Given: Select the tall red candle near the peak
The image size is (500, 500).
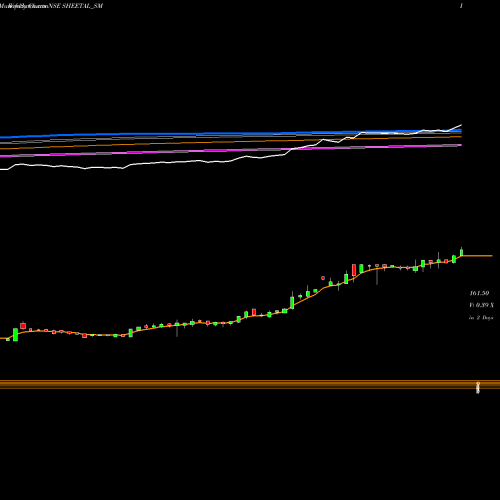Looking at the screenshot, I should (x=354, y=270).
